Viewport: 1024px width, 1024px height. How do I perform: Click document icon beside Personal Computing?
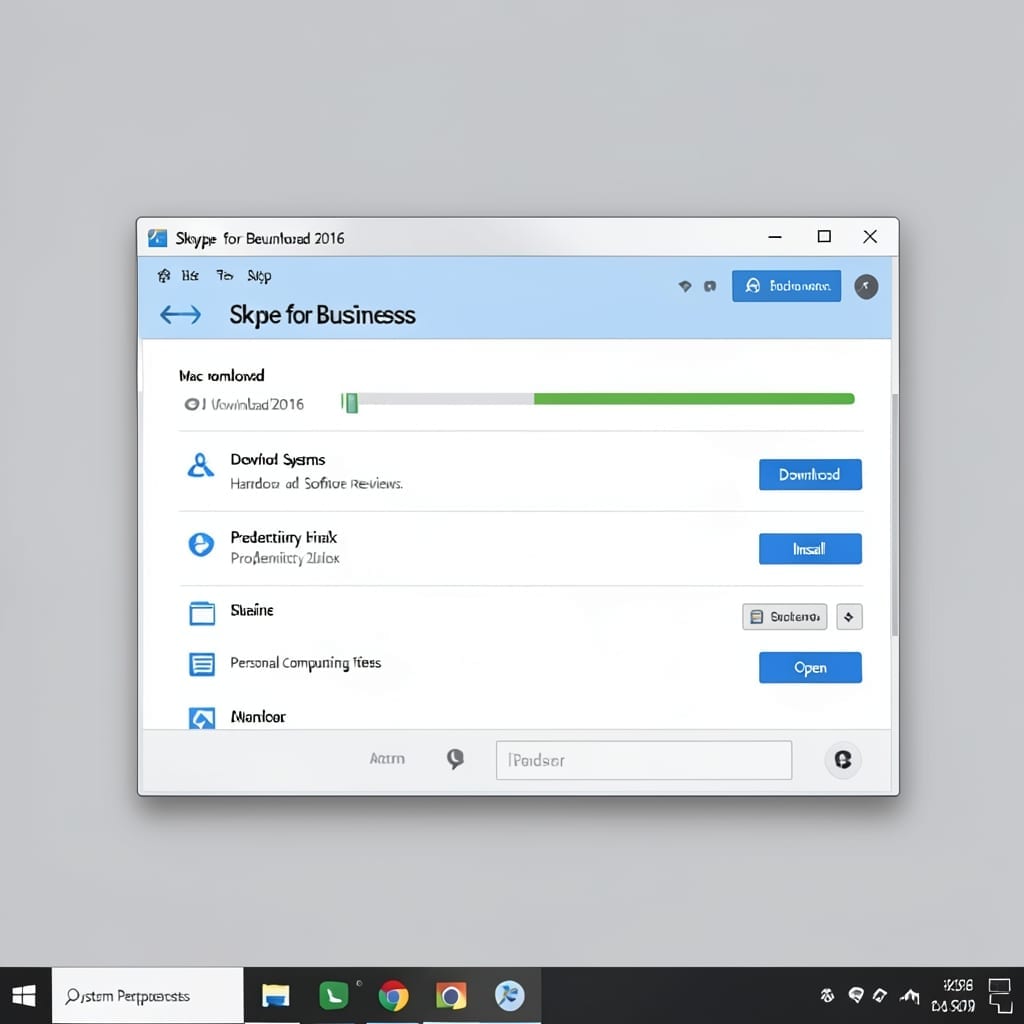coord(202,664)
